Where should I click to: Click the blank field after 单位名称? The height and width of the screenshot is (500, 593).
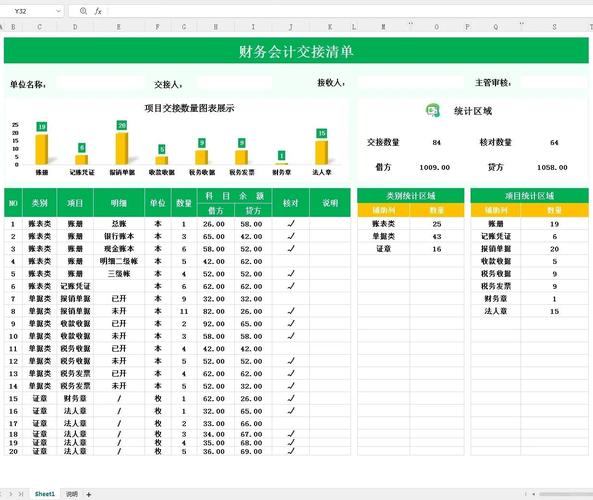pyautogui.click(x=100, y=83)
